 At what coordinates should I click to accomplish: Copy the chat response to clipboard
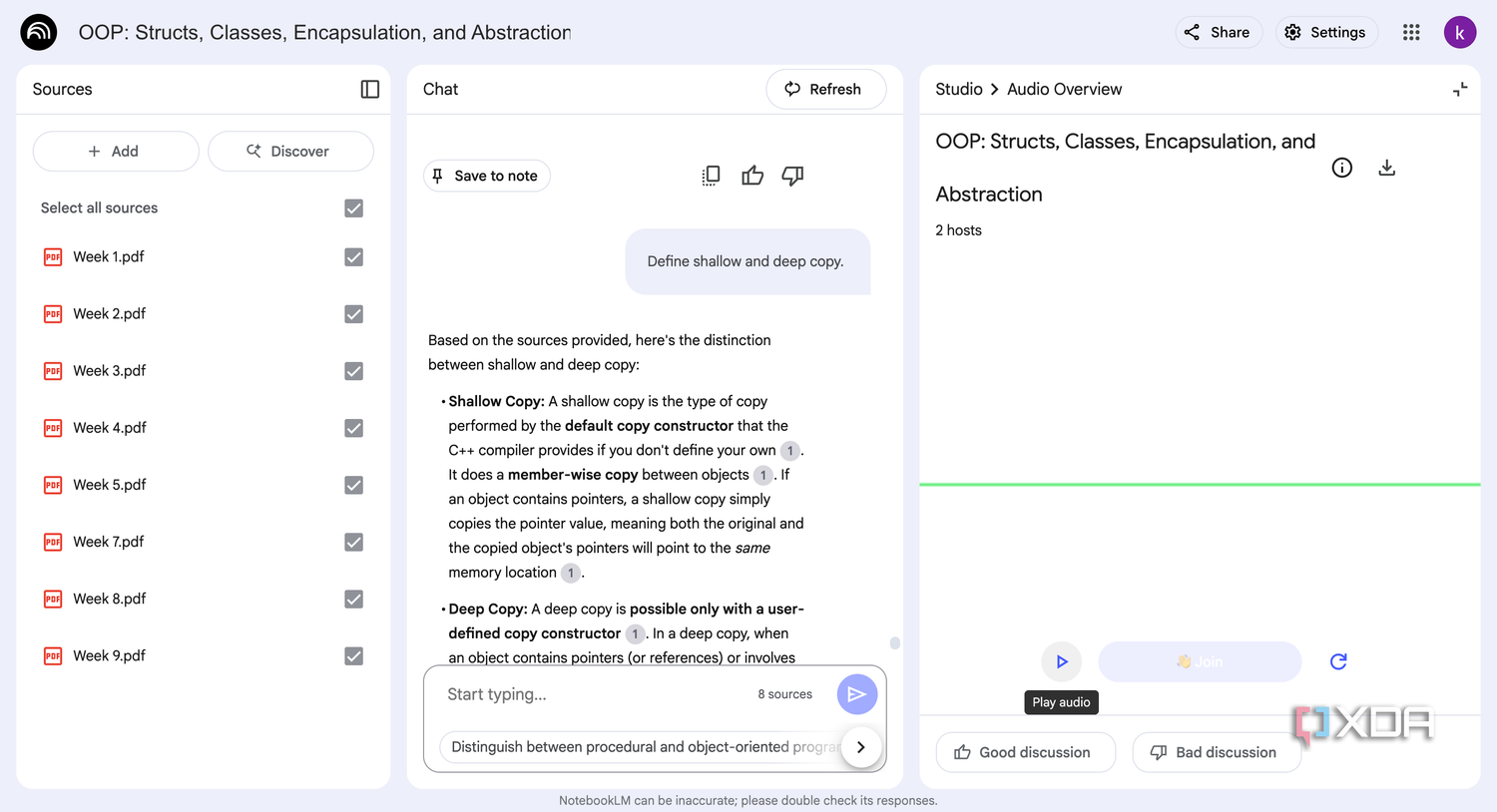711,176
